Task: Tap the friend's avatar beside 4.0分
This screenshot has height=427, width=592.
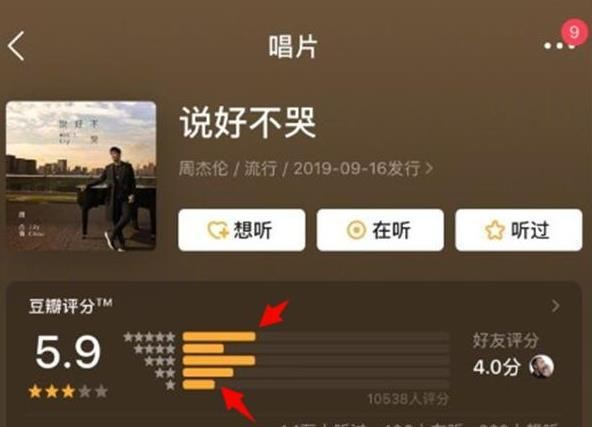Action: tap(541, 366)
